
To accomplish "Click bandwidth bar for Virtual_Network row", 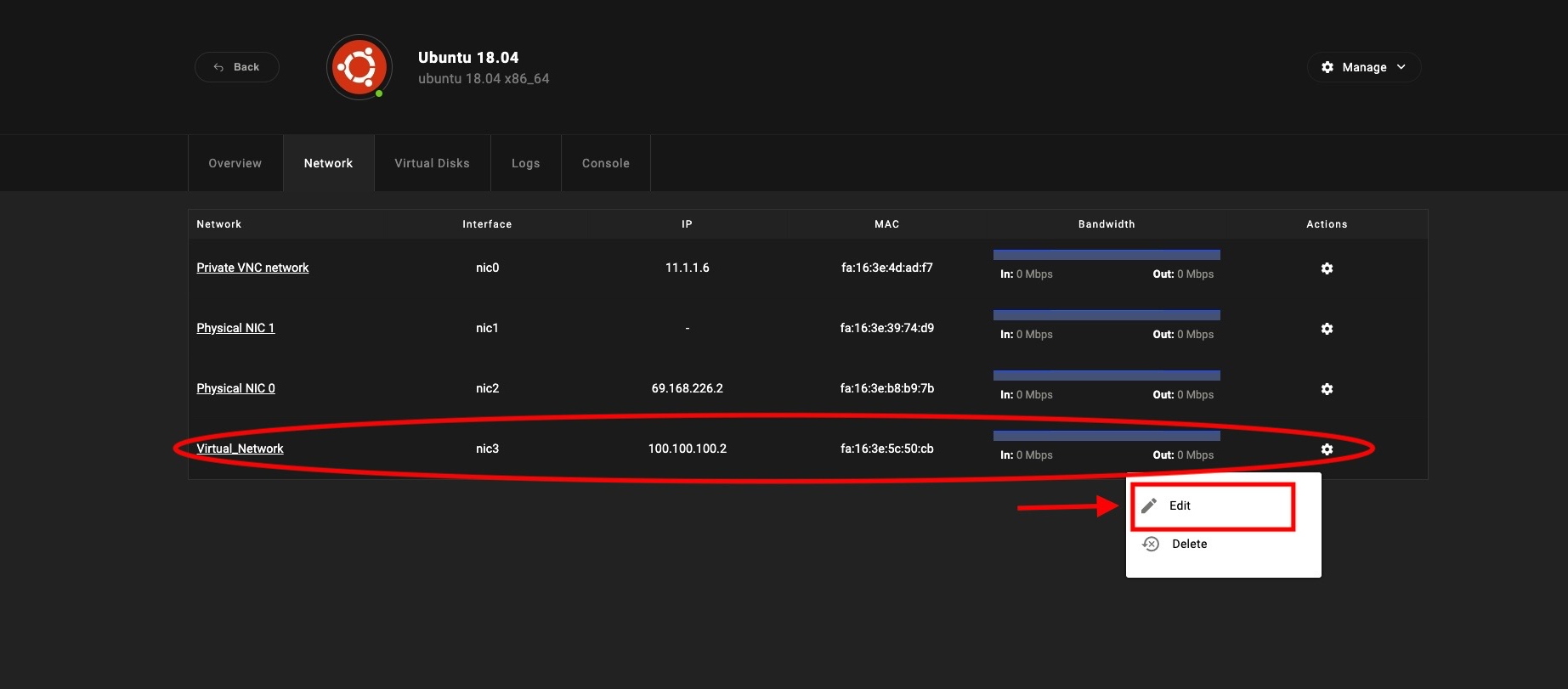I will (x=1107, y=436).
